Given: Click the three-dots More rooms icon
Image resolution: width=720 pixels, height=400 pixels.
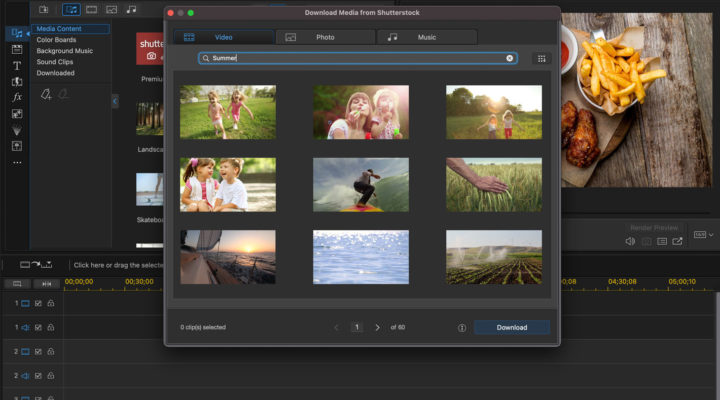Looking at the screenshot, I should coord(17,163).
